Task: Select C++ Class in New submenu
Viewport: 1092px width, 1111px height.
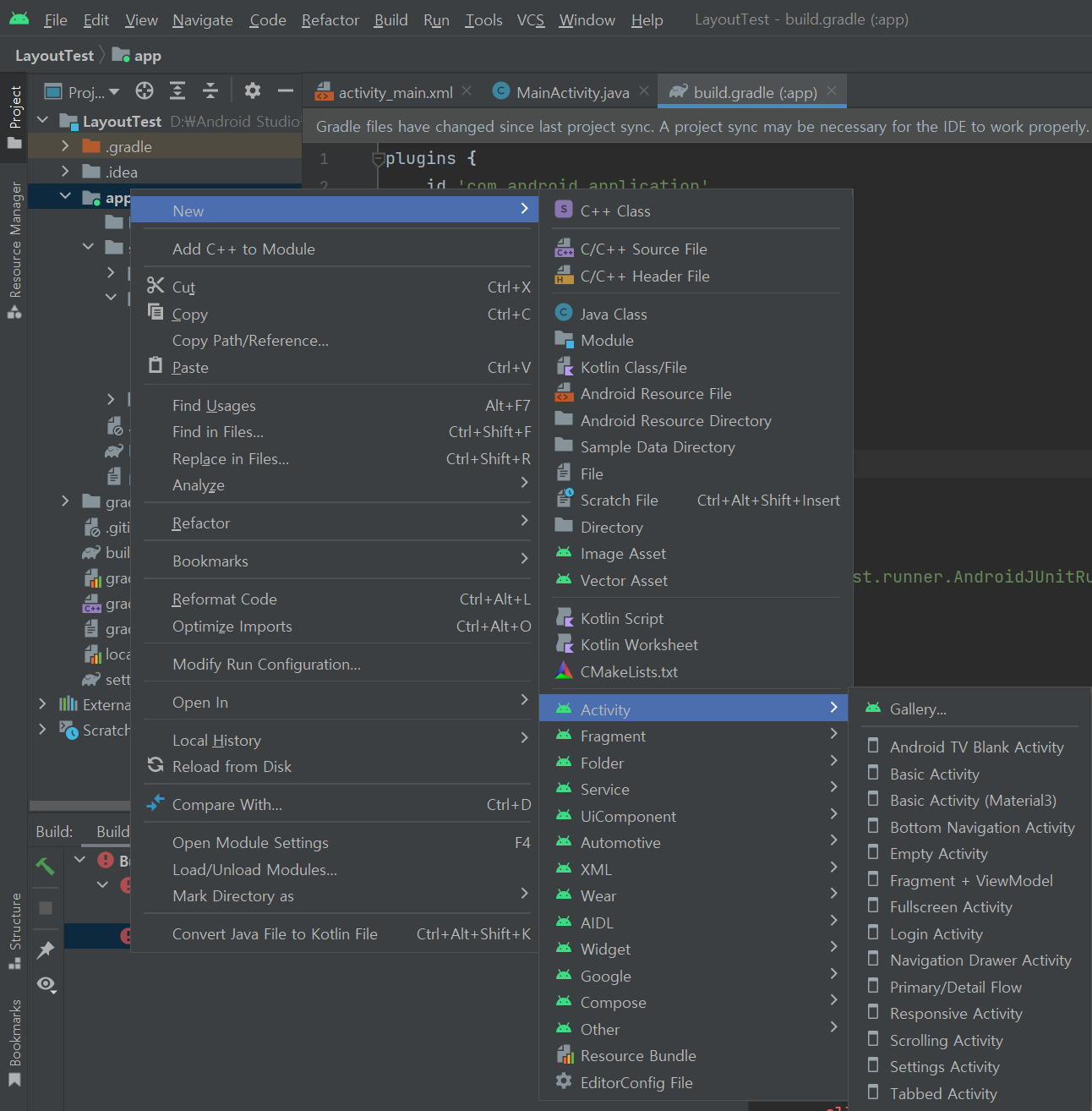Action: coord(696,211)
